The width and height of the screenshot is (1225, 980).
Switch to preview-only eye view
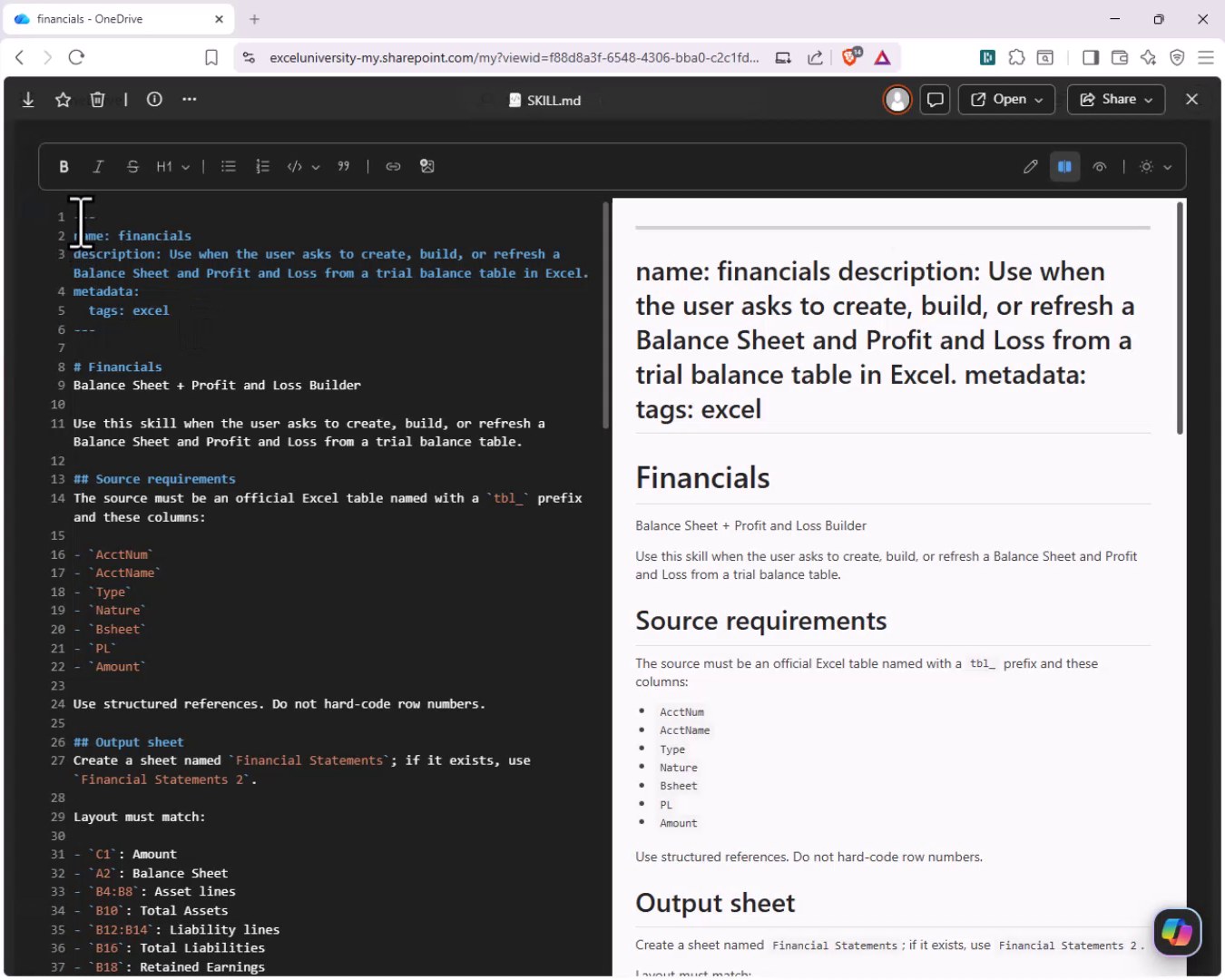point(1100,167)
